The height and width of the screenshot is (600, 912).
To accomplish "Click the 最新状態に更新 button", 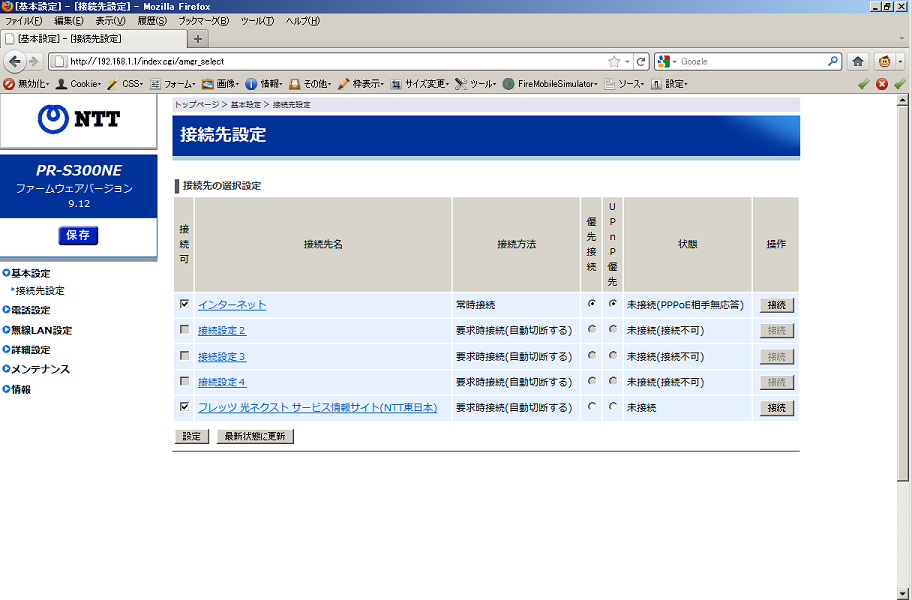I will point(255,436).
